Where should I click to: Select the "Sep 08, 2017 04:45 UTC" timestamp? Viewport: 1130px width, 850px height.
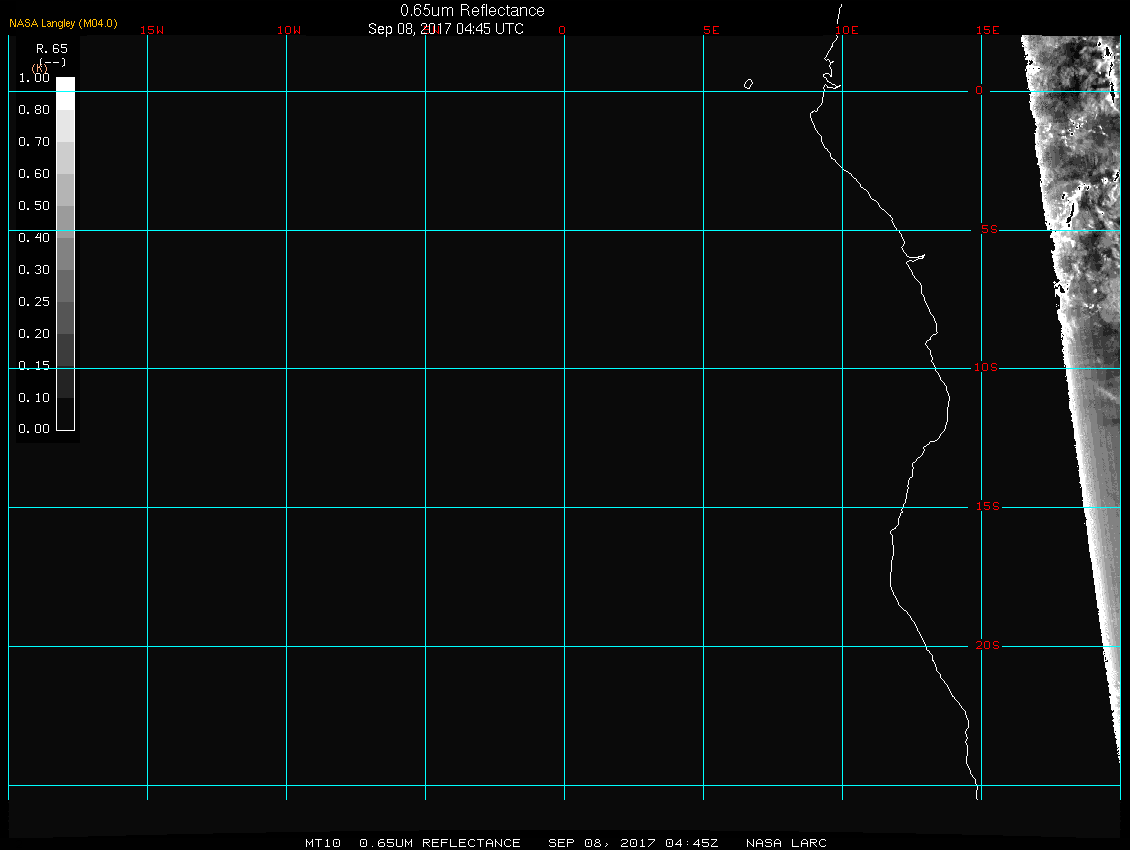(x=445, y=29)
